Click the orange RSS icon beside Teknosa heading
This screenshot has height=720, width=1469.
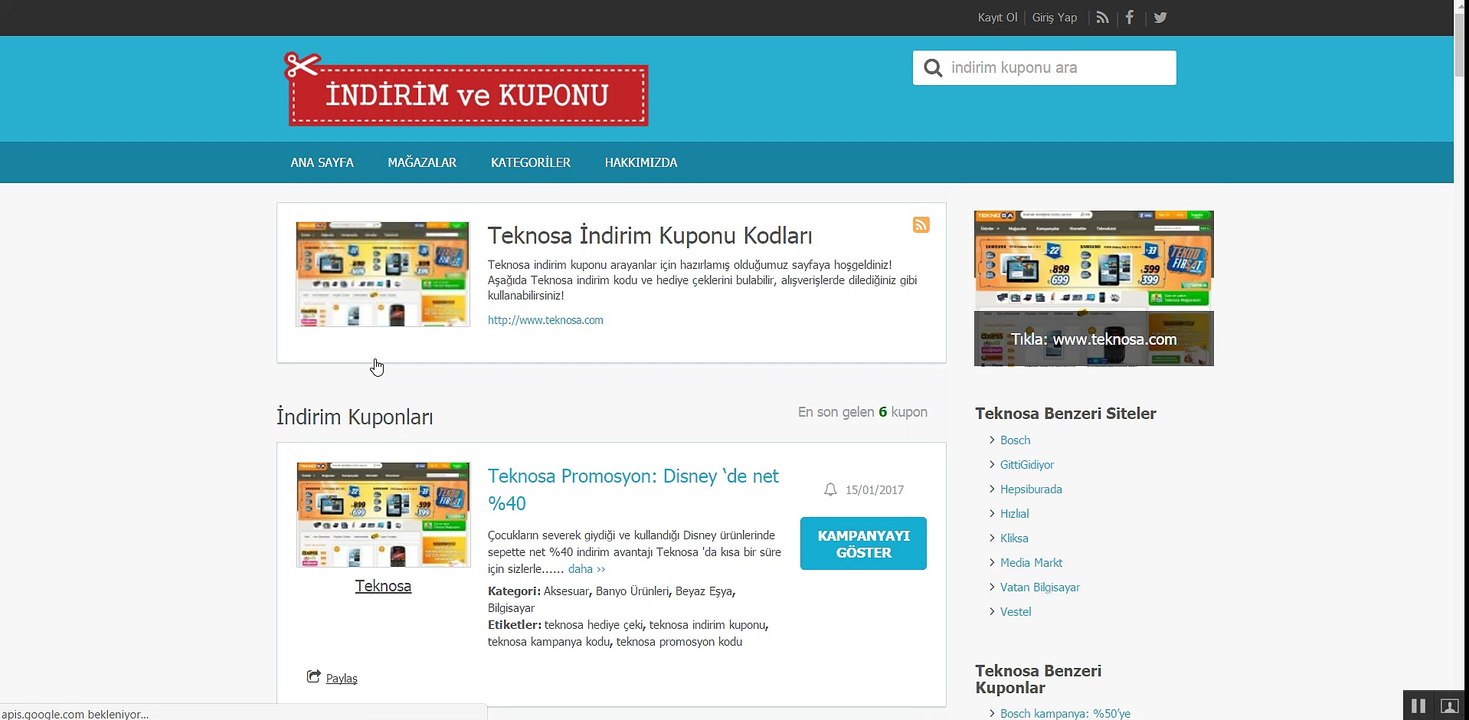(921, 225)
